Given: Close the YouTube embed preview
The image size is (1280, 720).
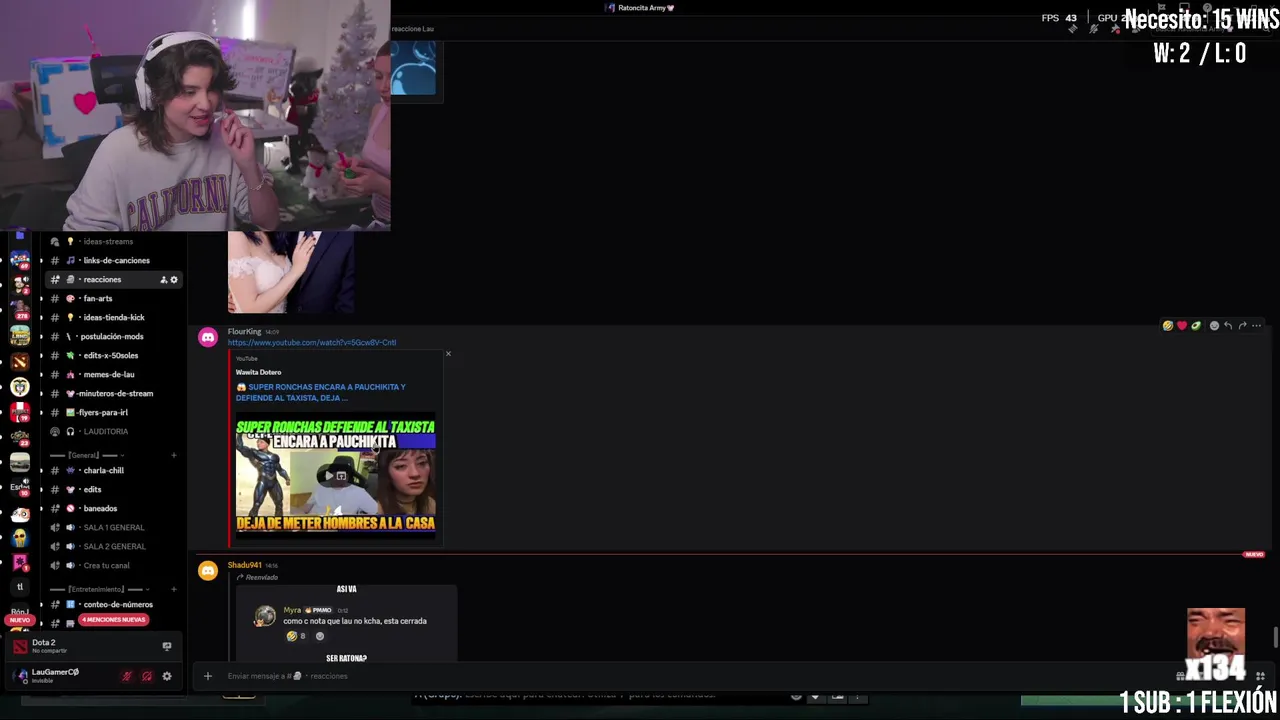Looking at the screenshot, I should point(448,354).
